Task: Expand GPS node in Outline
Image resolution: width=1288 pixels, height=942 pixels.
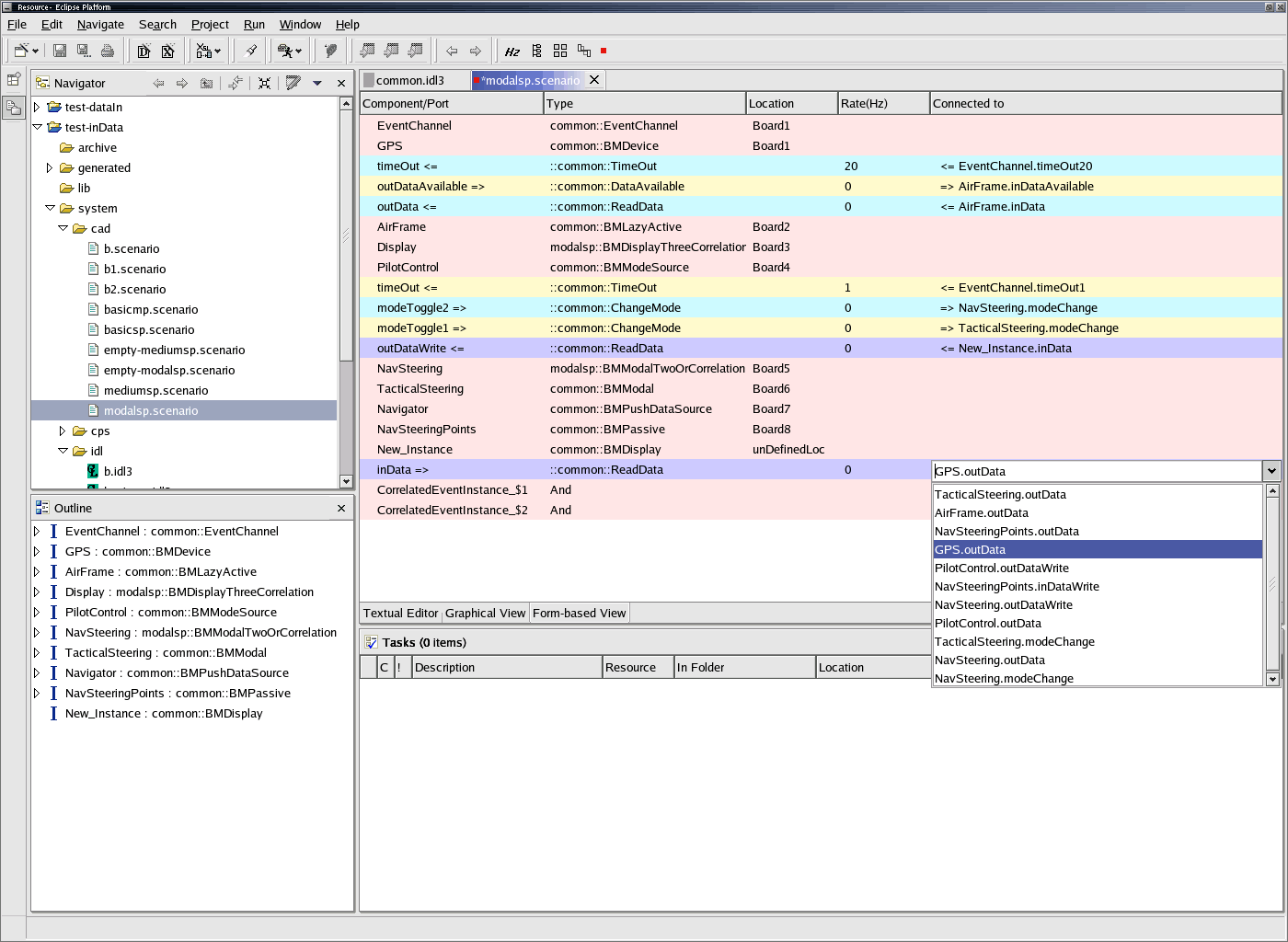Action: [x=37, y=551]
